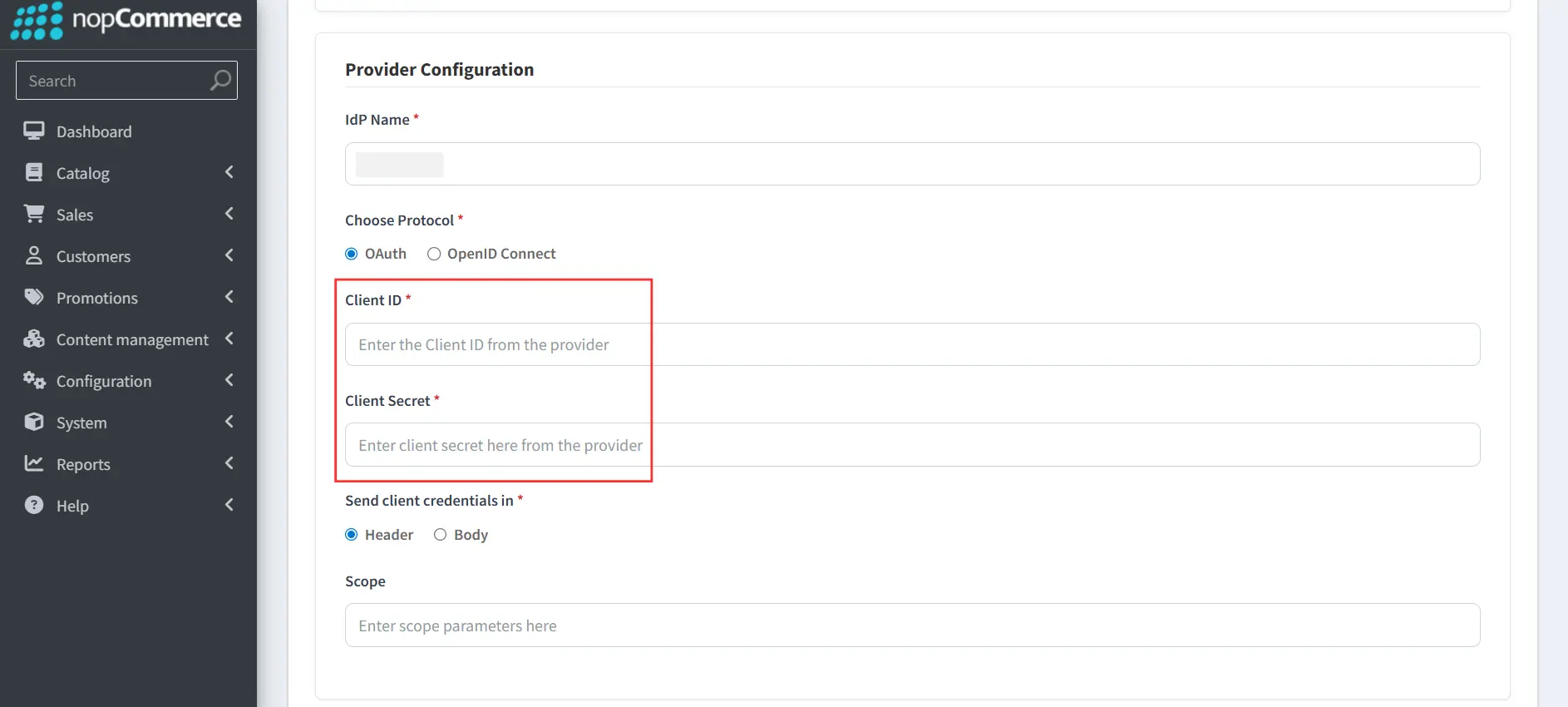Open the Dashboard monitor icon
This screenshot has height=707, width=1568.
[x=33, y=131]
